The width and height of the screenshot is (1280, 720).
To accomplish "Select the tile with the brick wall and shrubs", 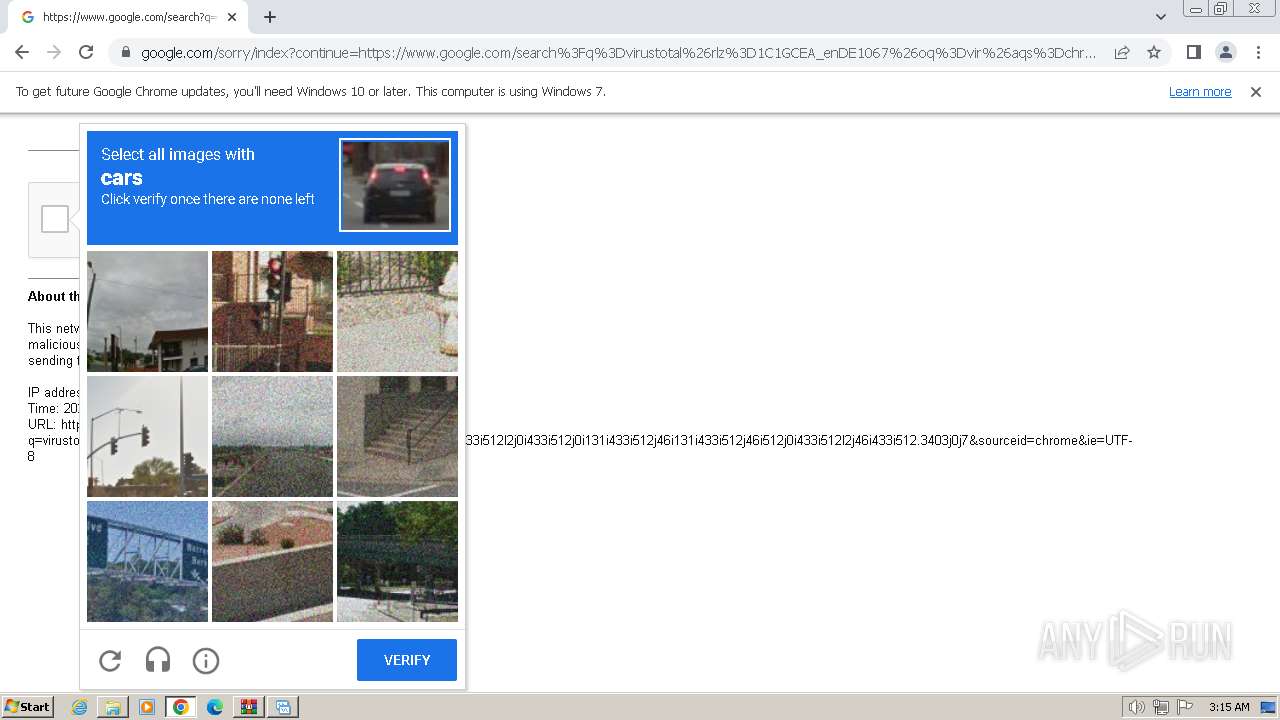I will tap(272, 561).
